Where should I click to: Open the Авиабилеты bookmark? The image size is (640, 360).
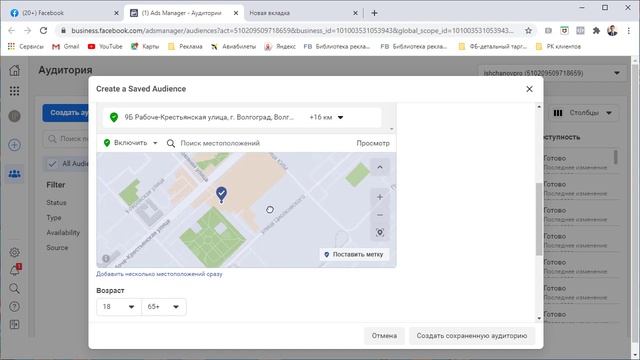click(x=233, y=47)
